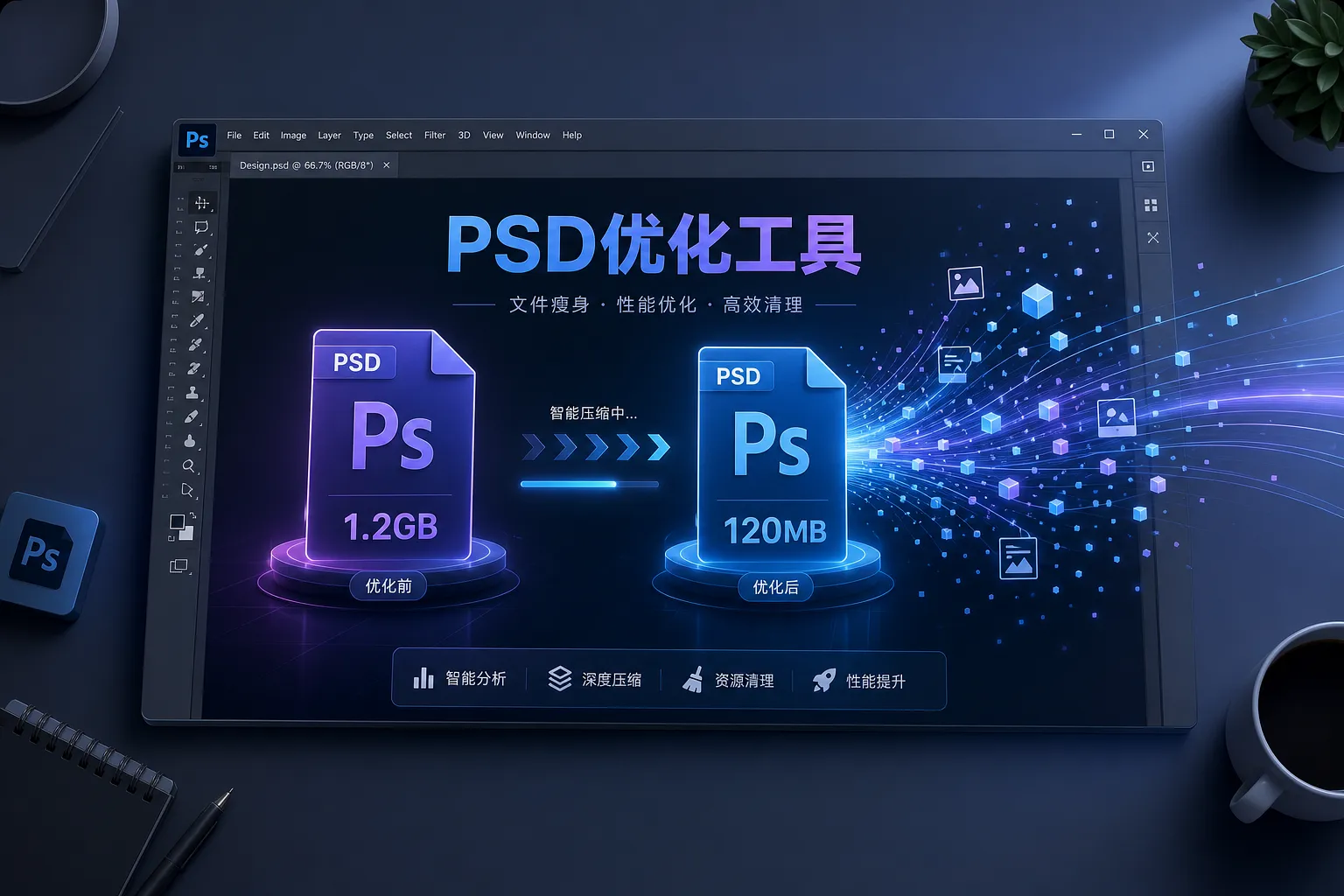Click the light background color swatch
This screenshot has height=896, width=1344.
point(186,532)
